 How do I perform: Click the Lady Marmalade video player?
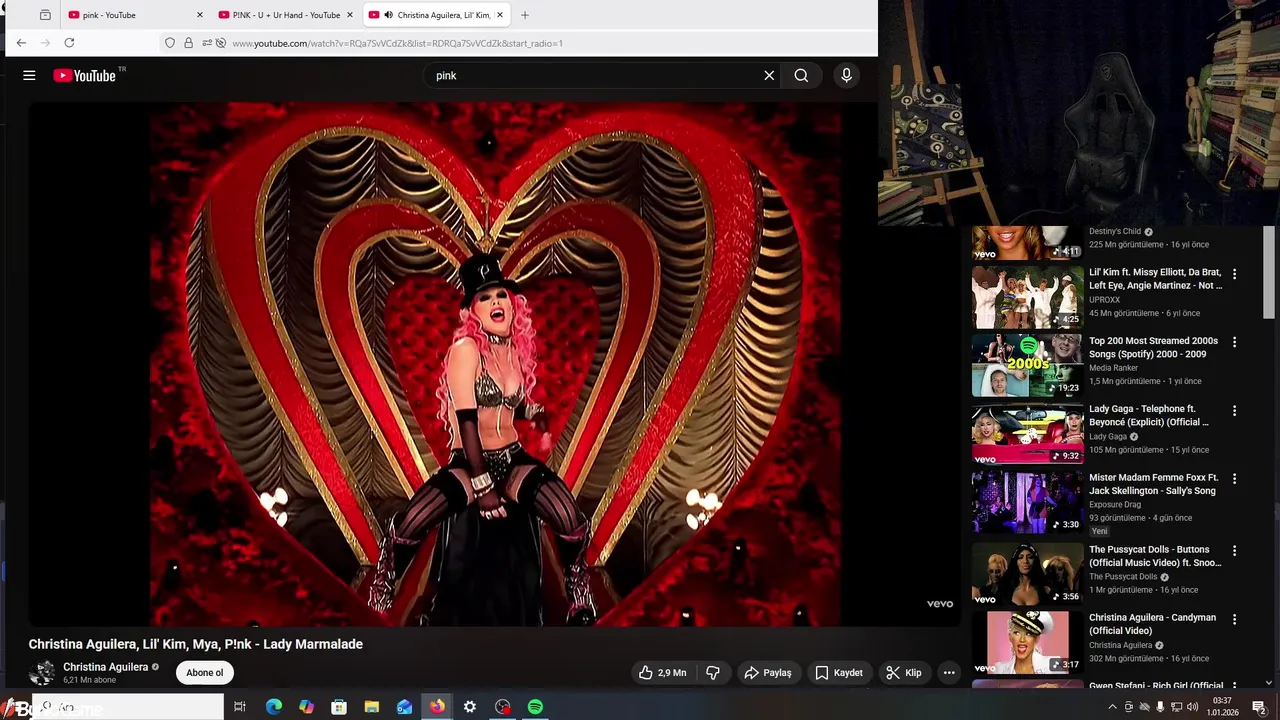point(495,364)
